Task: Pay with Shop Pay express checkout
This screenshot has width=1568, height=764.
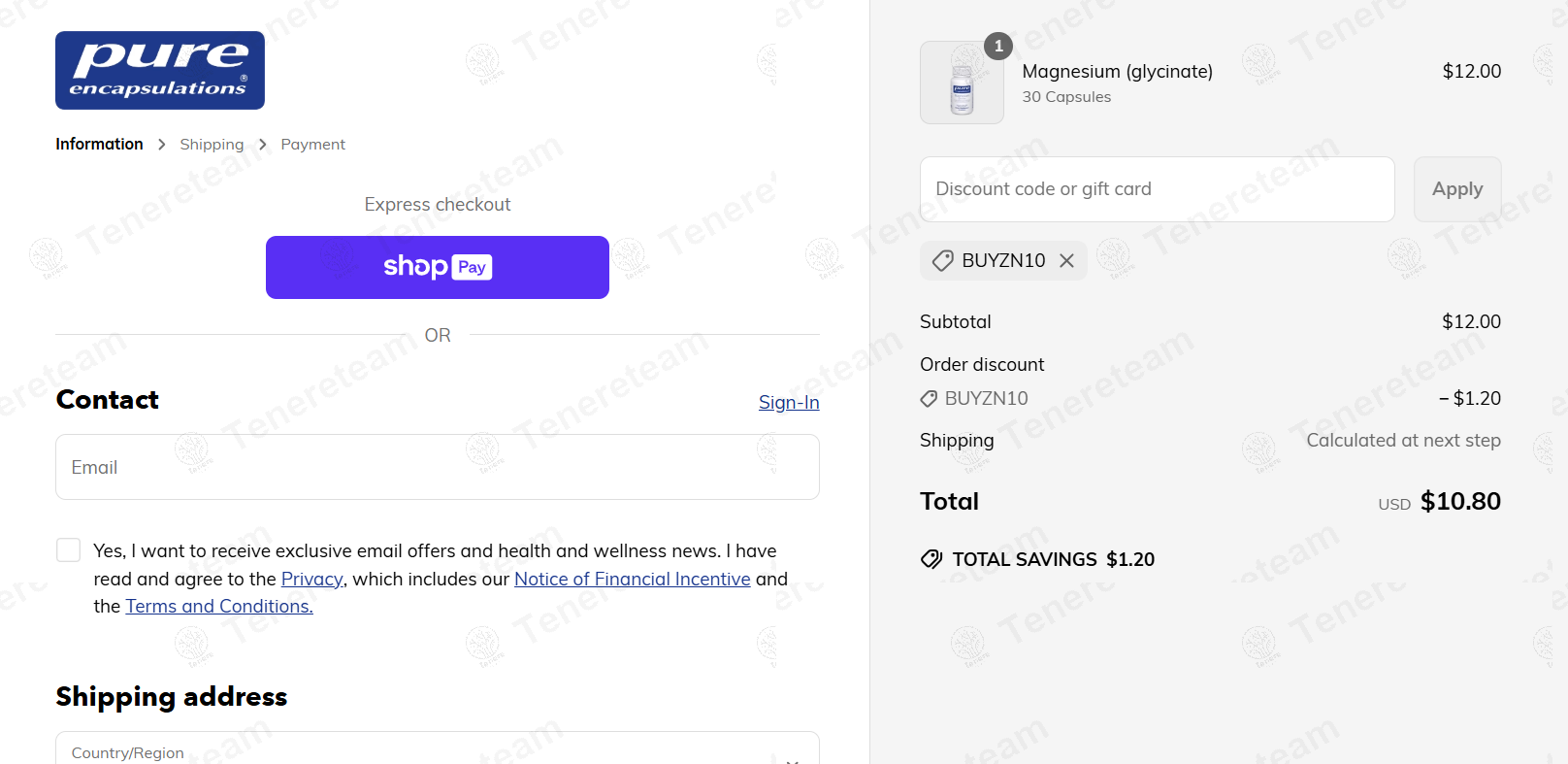Action: pyautogui.click(x=437, y=267)
